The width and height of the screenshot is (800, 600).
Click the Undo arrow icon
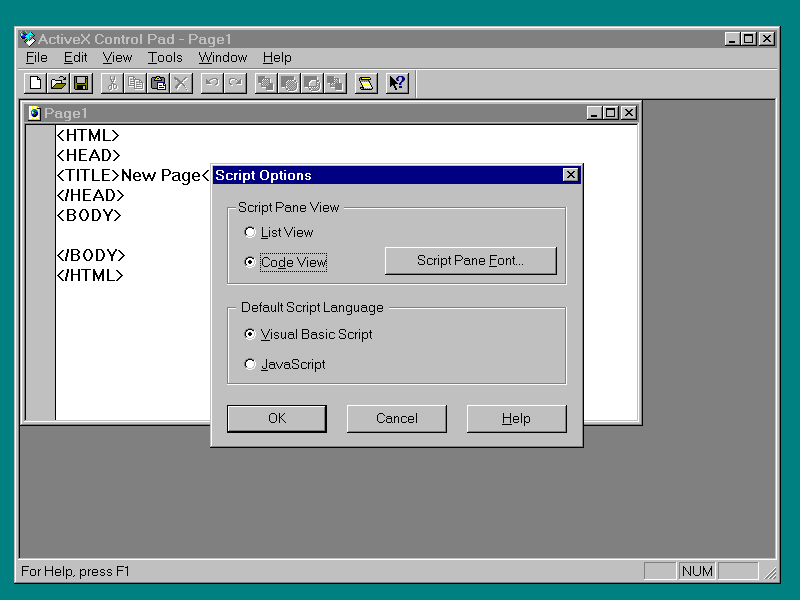coord(212,83)
